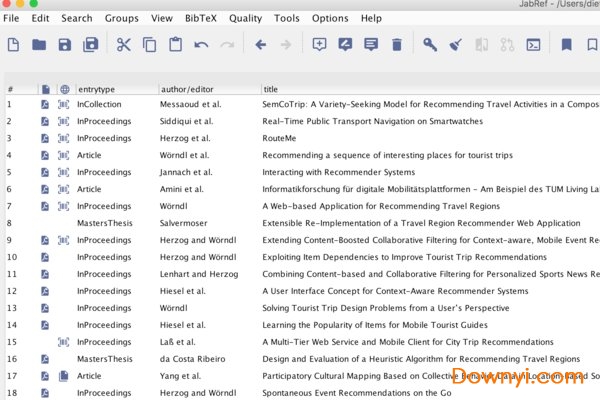The image size is (600, 400).
Task: Open the terminal console icon in toolbar
Action: coord(534,45)
